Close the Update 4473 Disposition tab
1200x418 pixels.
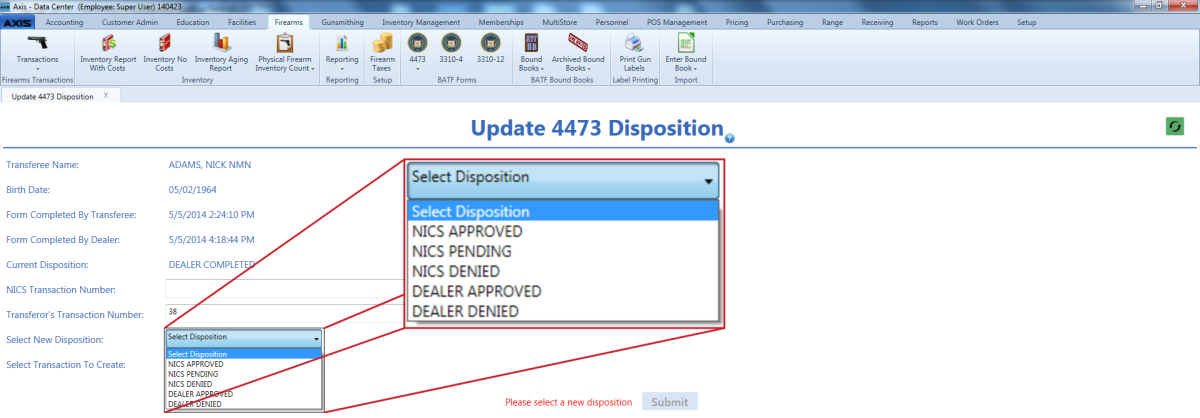pos(106,96)
